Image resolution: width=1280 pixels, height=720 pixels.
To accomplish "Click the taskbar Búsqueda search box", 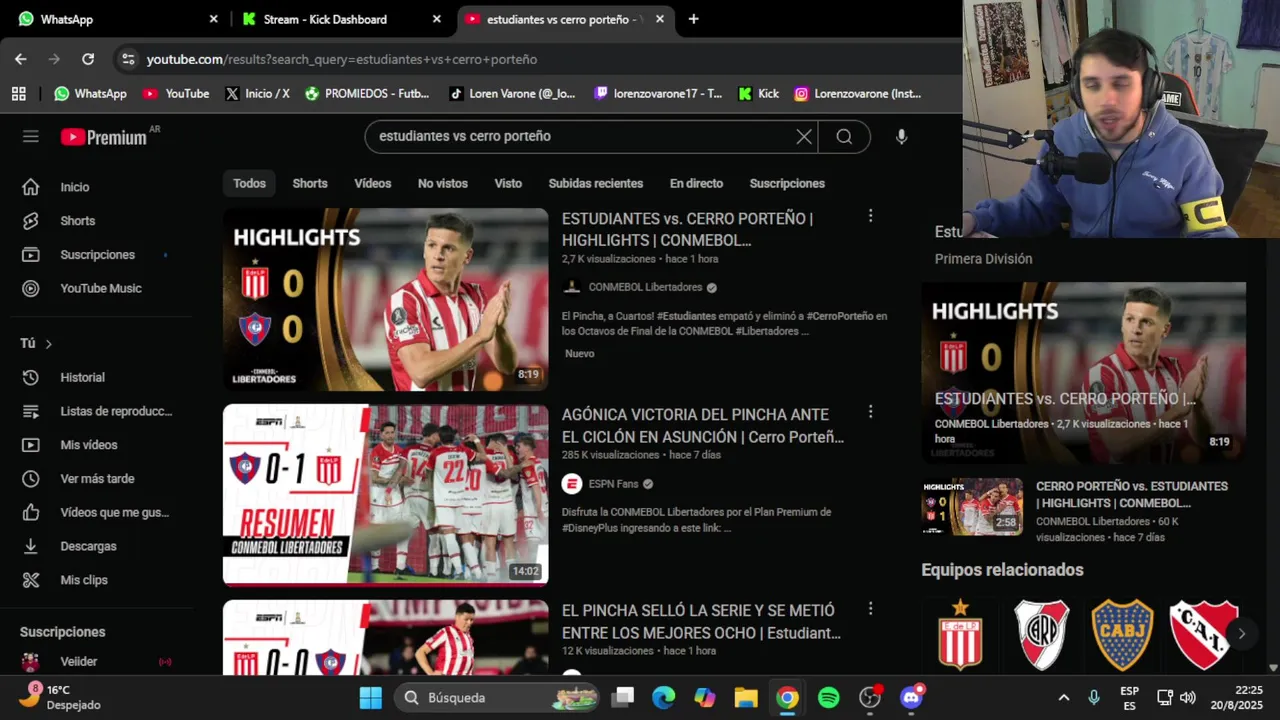I will (x=496, y=698).
